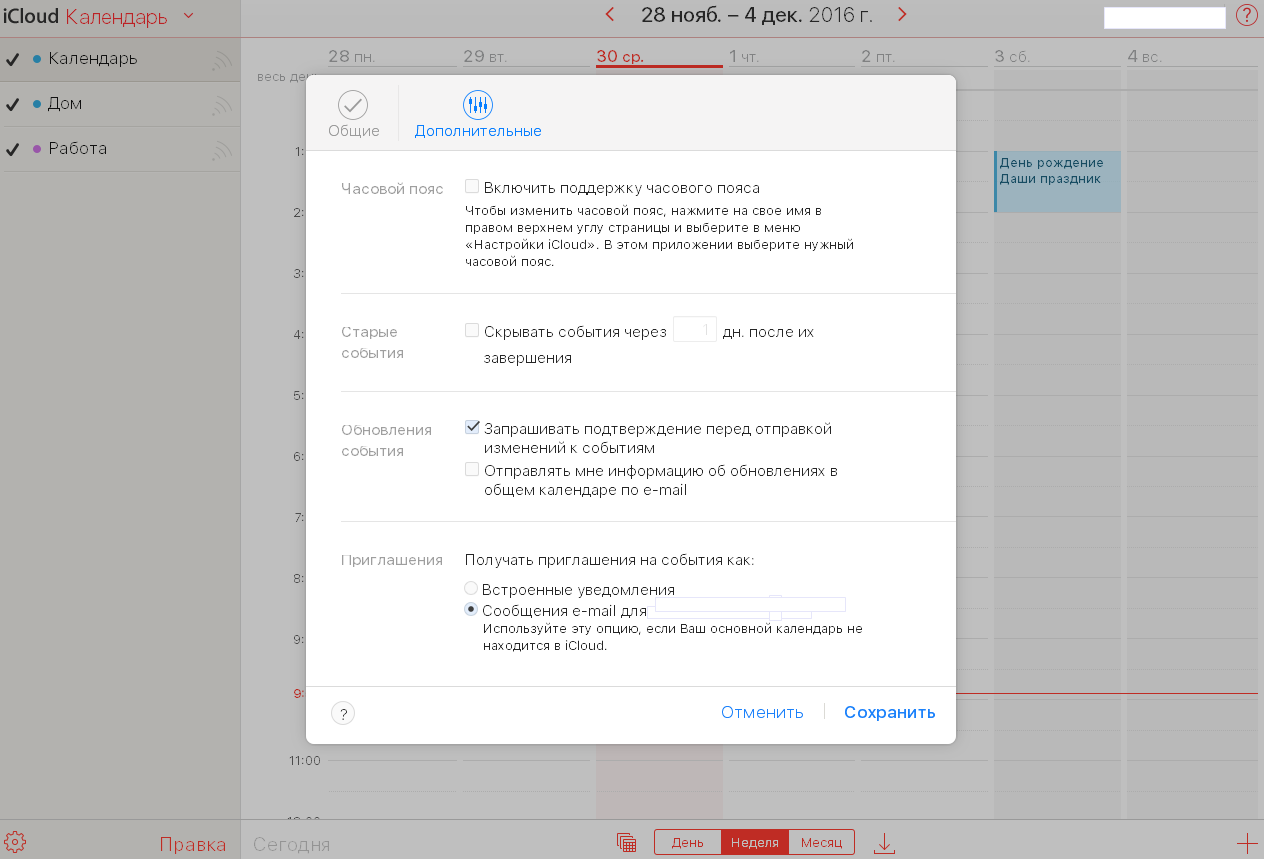Open sharing options for Работа calendar
1264x859 pixels.
click(x=222, y=151)
